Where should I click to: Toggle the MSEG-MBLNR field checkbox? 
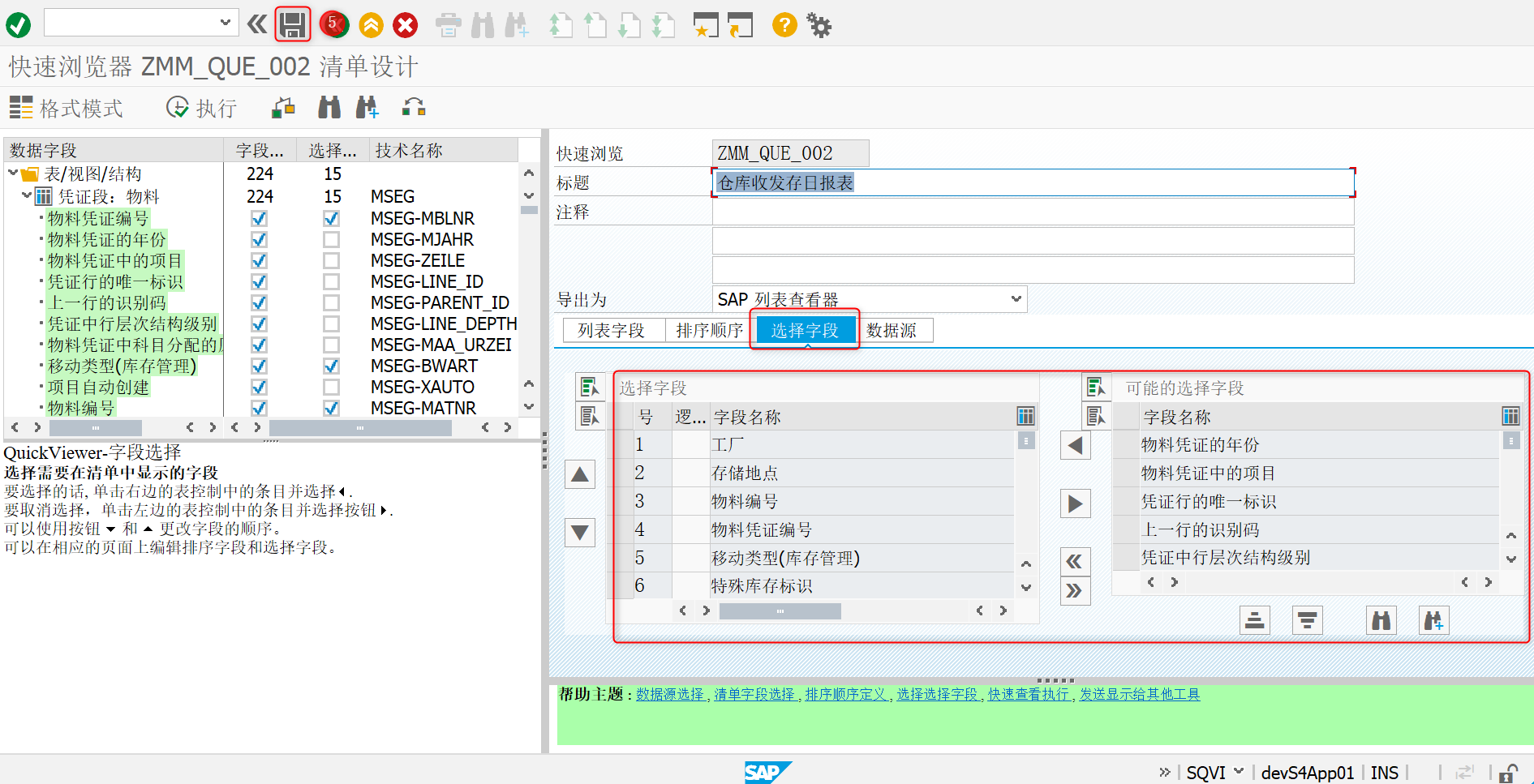[x=258, y=218]
